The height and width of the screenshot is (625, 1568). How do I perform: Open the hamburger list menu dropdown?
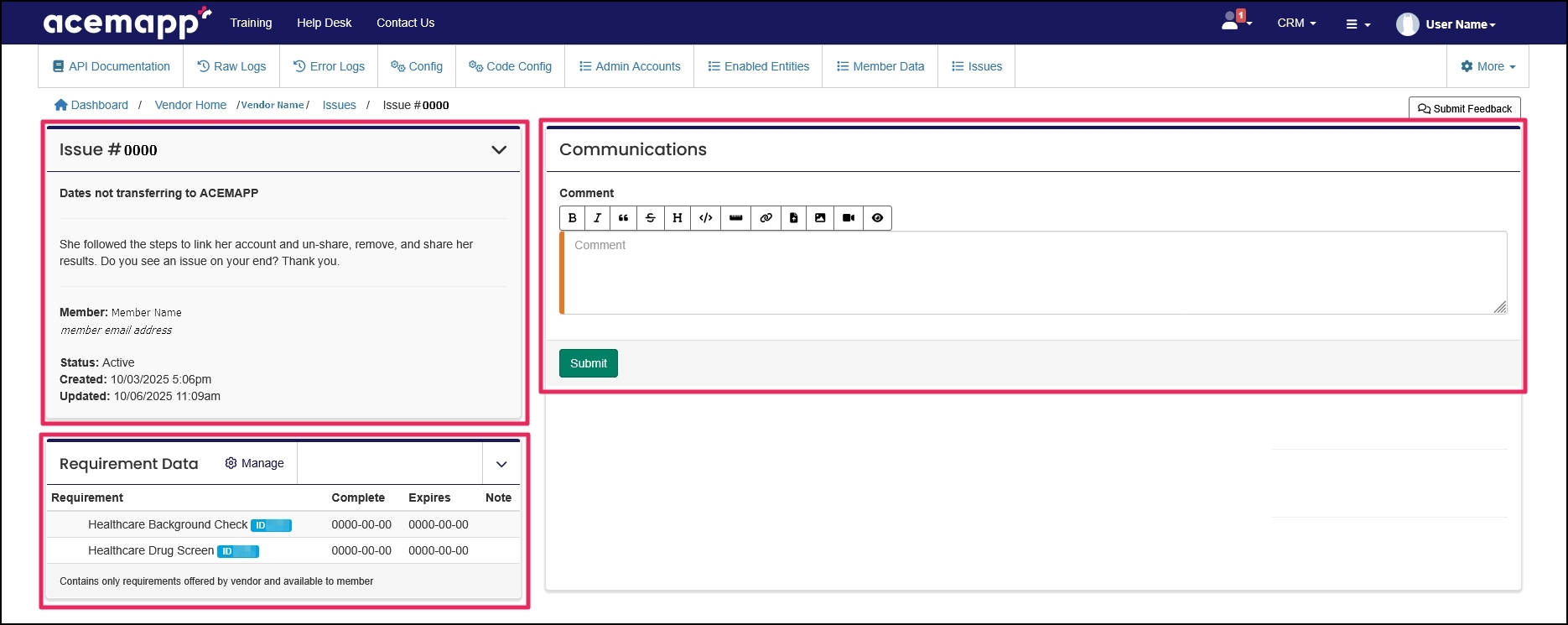(x=1358, y=24)
